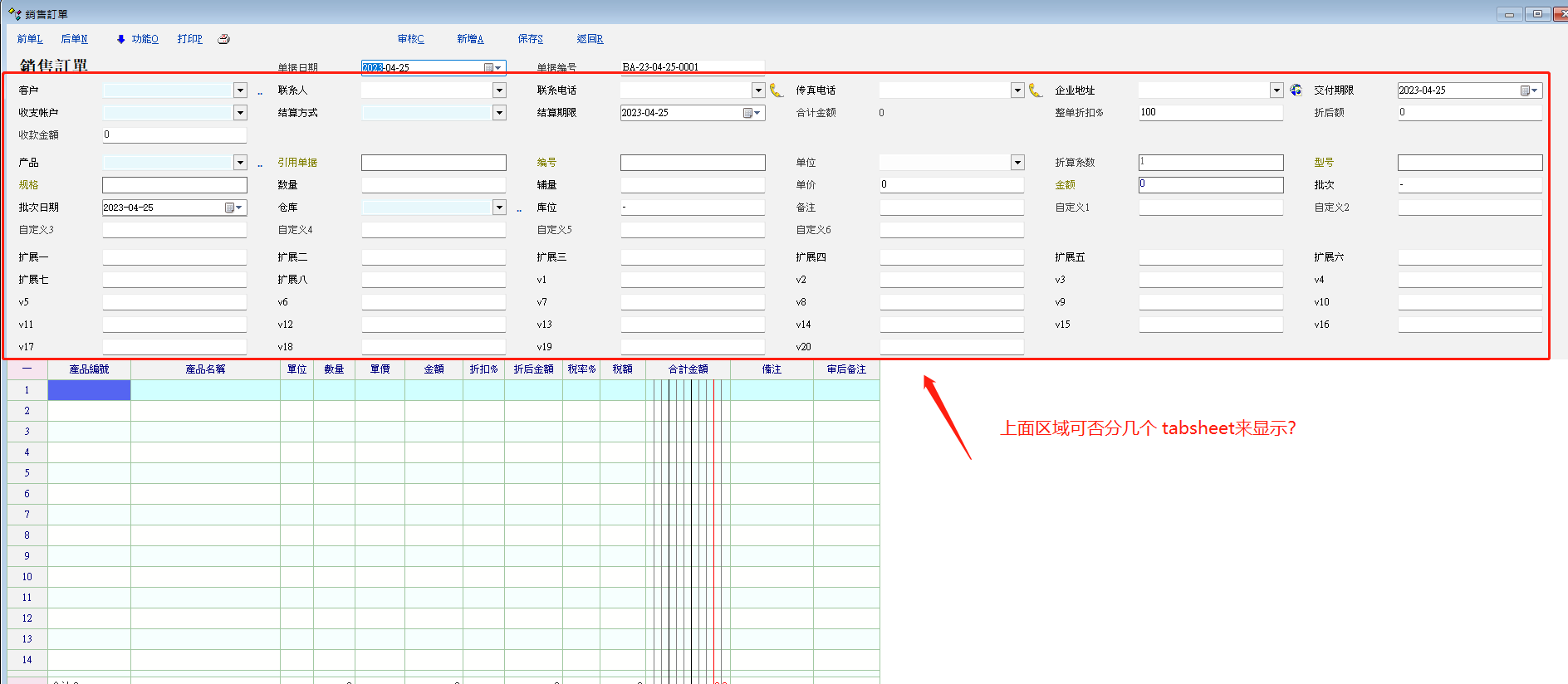
Task: Click the globe icon next to 企业地址
Action: pyautogui.click(x=1296, y=90)
